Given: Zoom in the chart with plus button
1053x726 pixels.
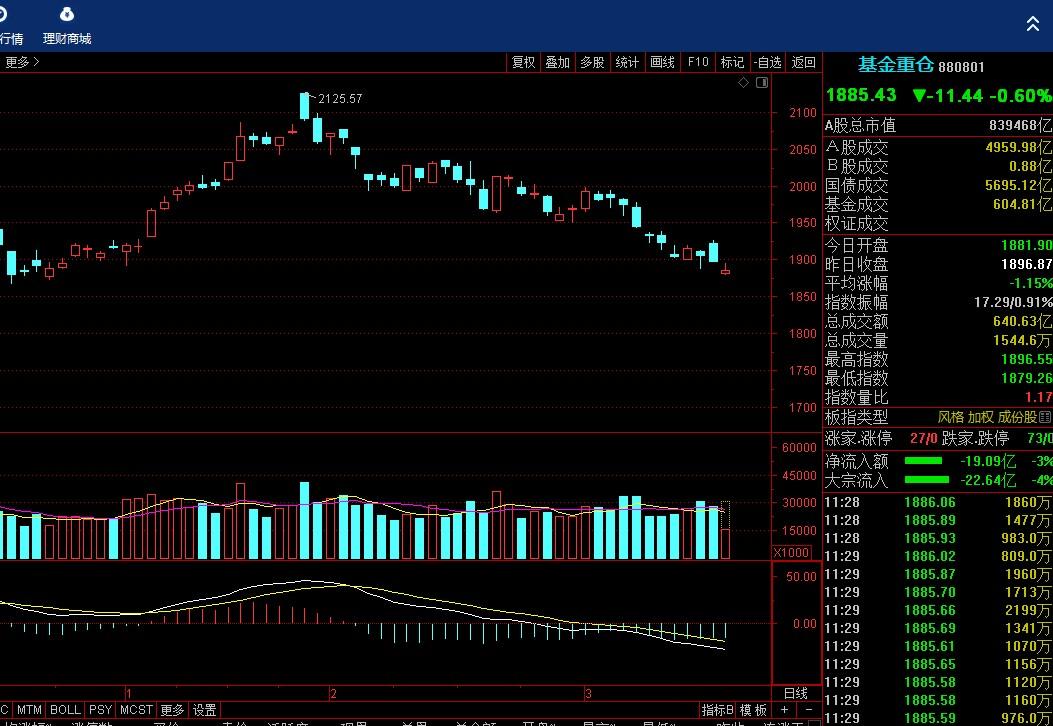Looking at the screenshot, I should coord(785,710).
